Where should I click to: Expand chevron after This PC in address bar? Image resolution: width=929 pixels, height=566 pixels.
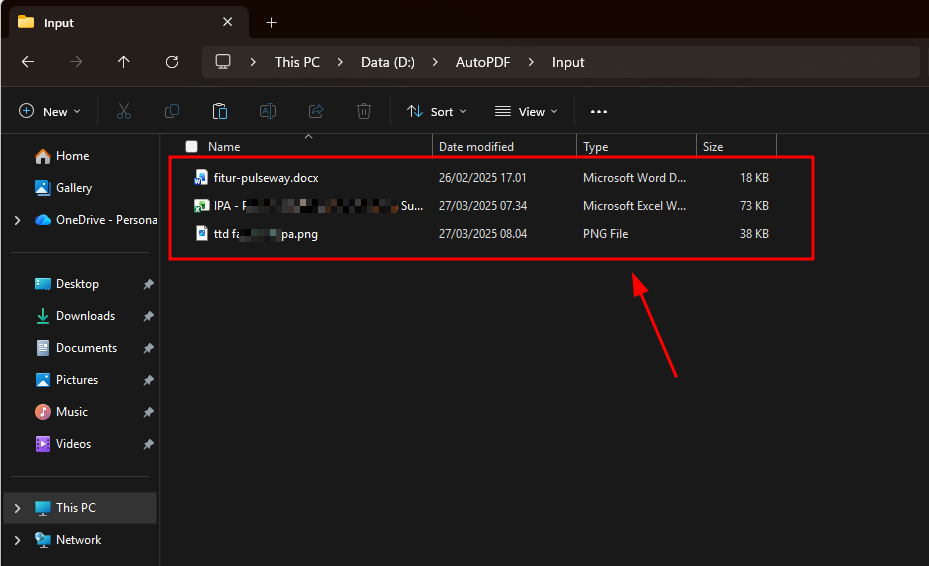340,62
